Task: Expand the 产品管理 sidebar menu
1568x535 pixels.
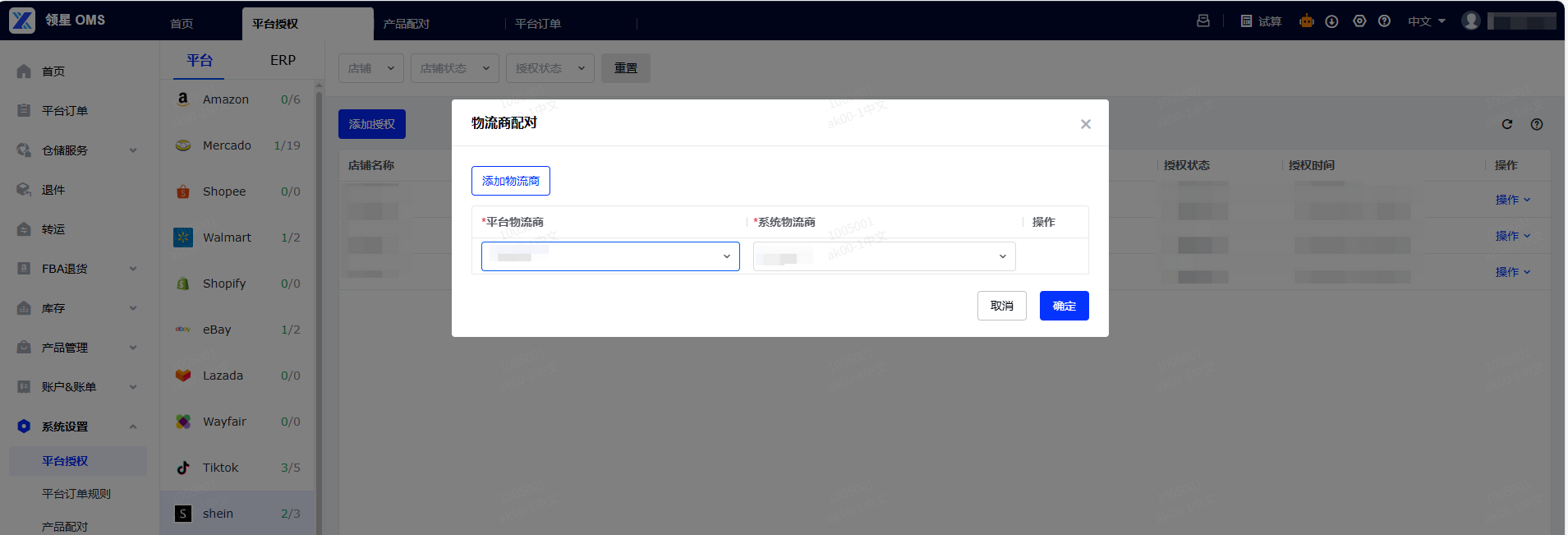Action: tap(133, 348)
